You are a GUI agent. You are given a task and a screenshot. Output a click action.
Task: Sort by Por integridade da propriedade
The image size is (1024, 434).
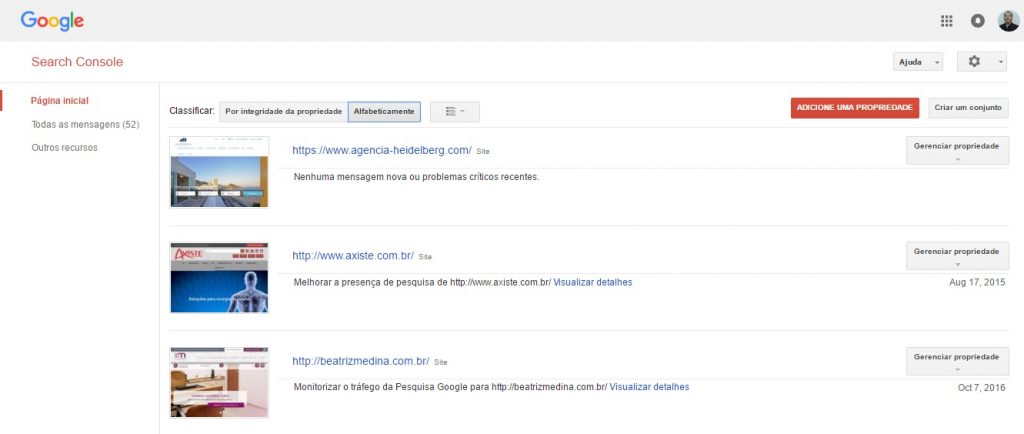(x=283, y=112)
